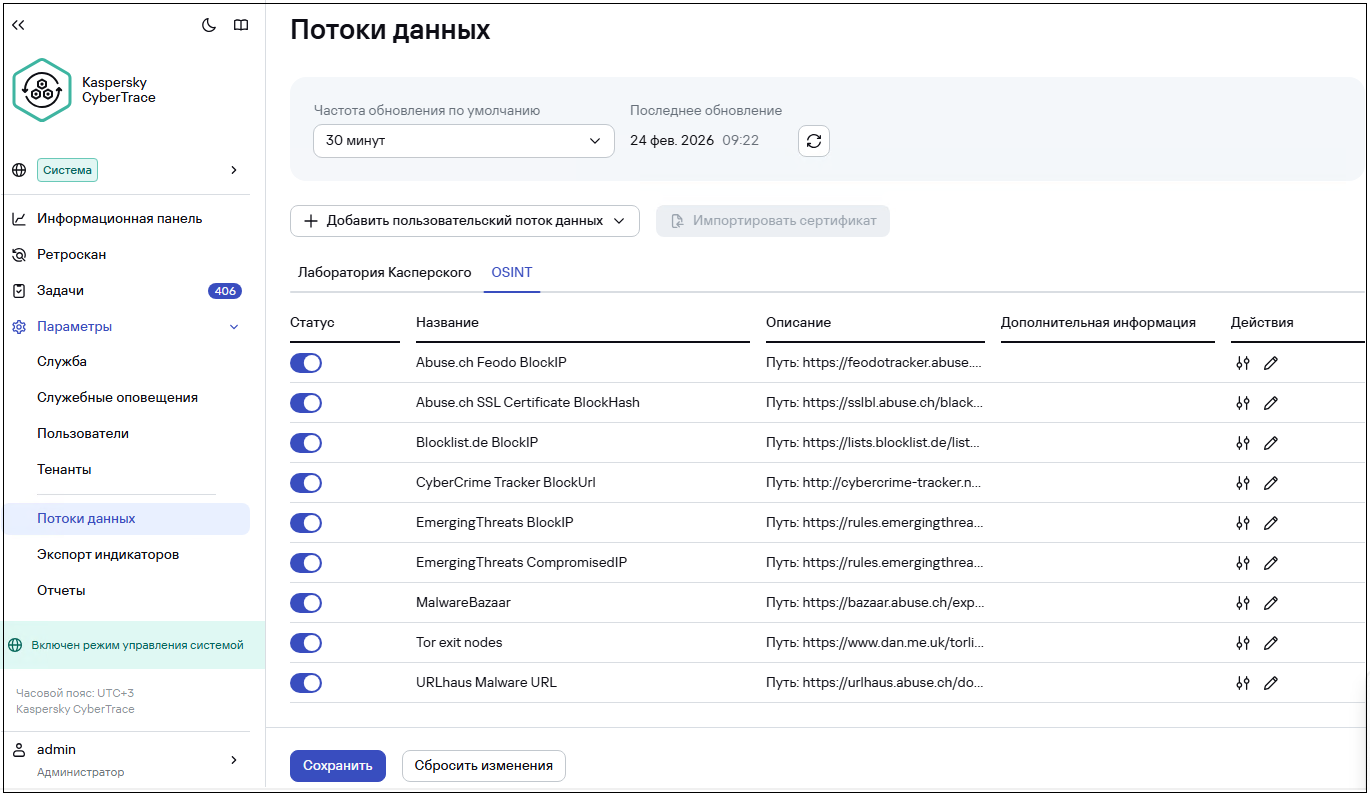The width and height of the screenshot is (1370, 795).
Task: Edit Blocklist.de BlockIP feed
Action: pyautogui.click(x=1271, y=443)
